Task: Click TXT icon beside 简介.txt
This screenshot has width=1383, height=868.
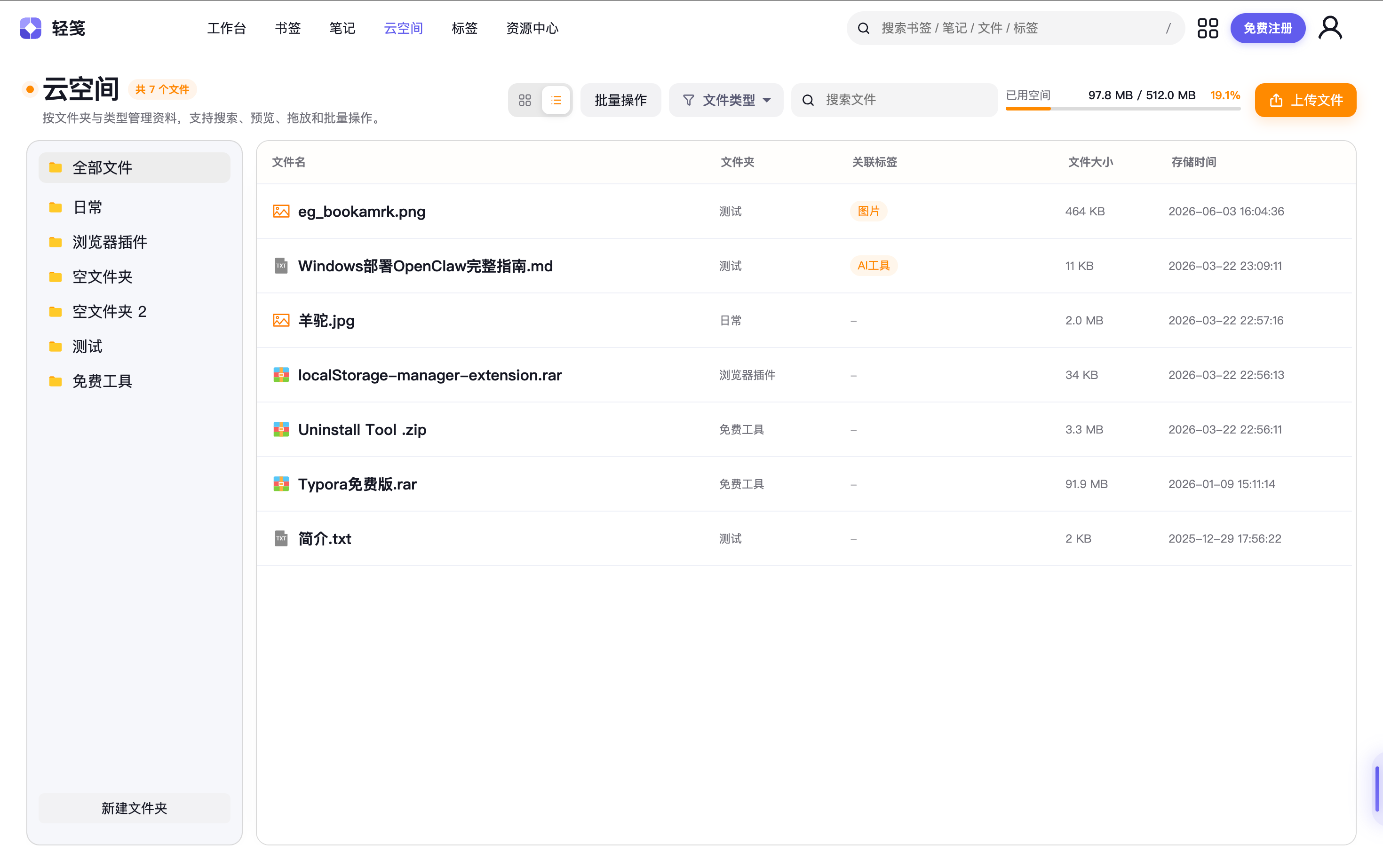Action: [281, 538]
